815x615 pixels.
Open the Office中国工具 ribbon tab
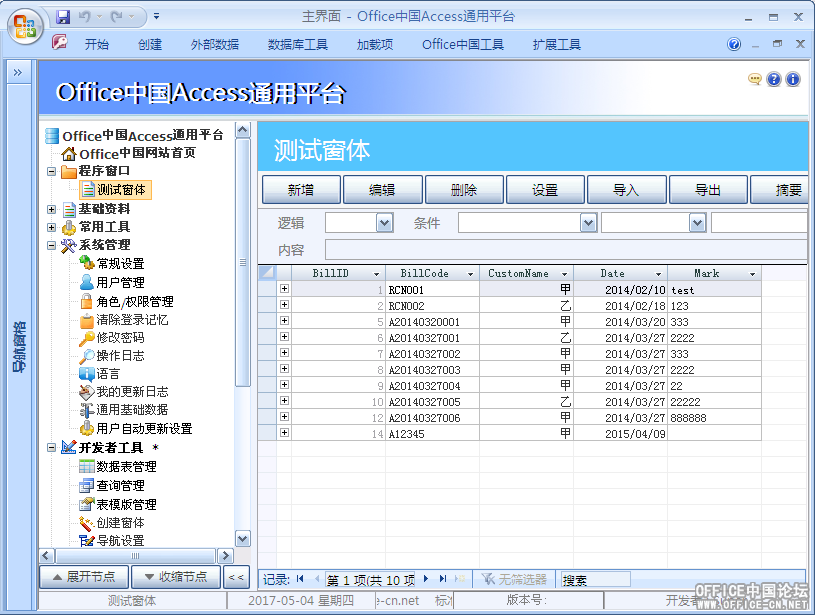(463, 45)
